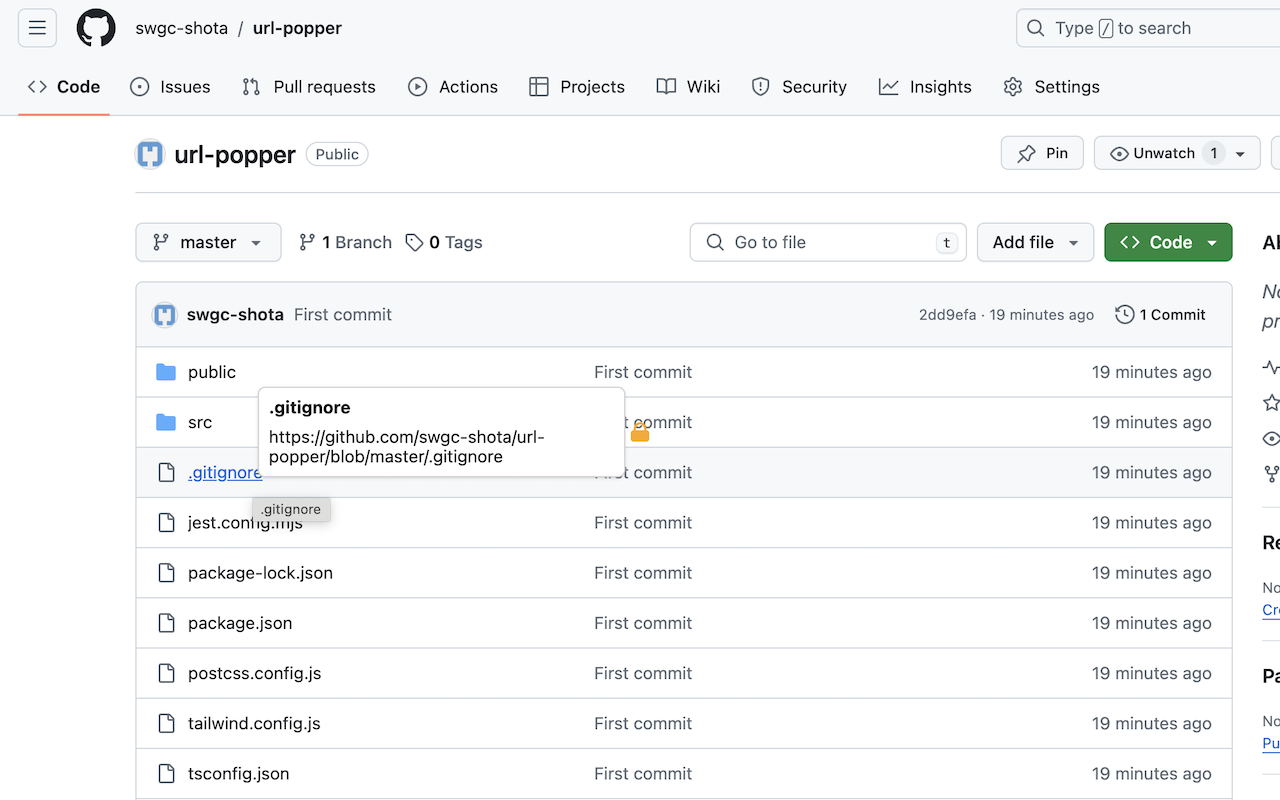Image resolution: width=1280 pixels, height=800 pixels.
Task: Switch to the Issues tab
Action: 170,87
